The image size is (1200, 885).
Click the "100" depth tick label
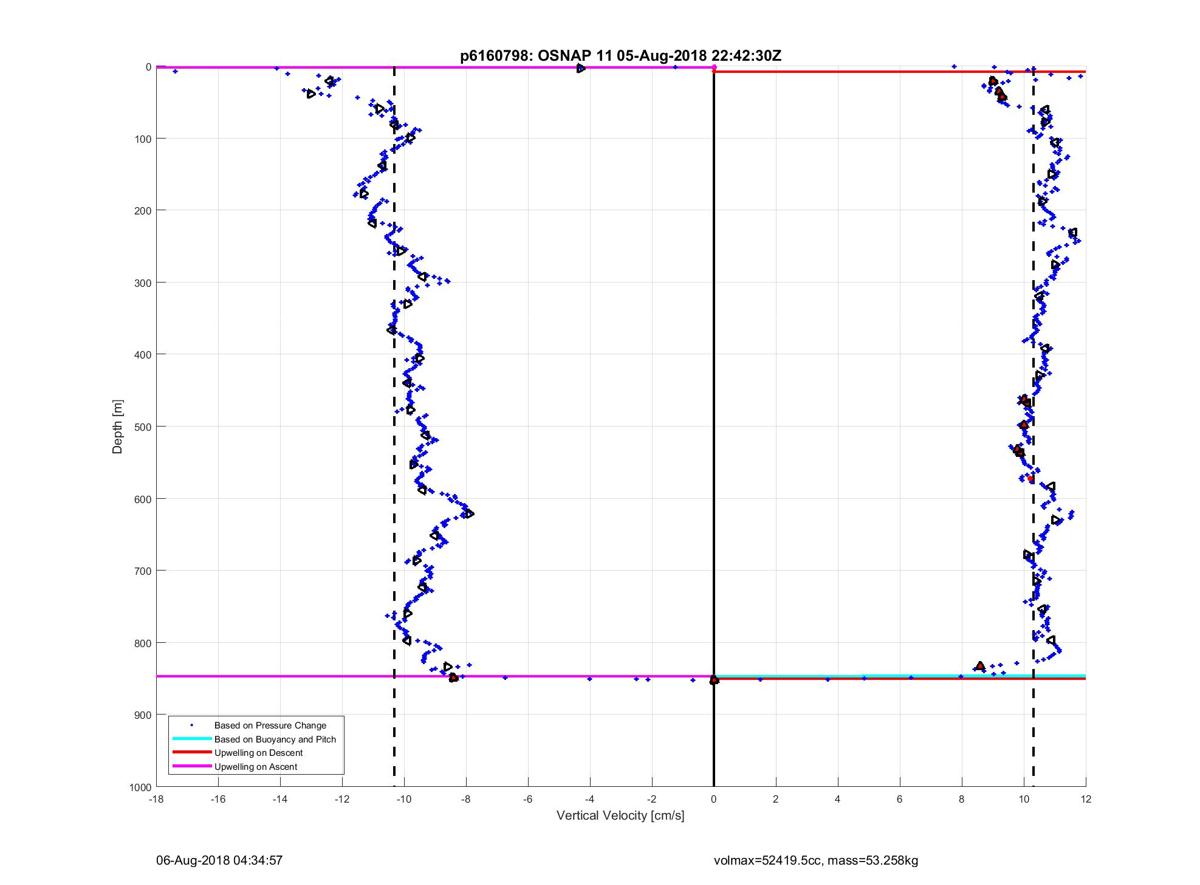coord(142,139)
